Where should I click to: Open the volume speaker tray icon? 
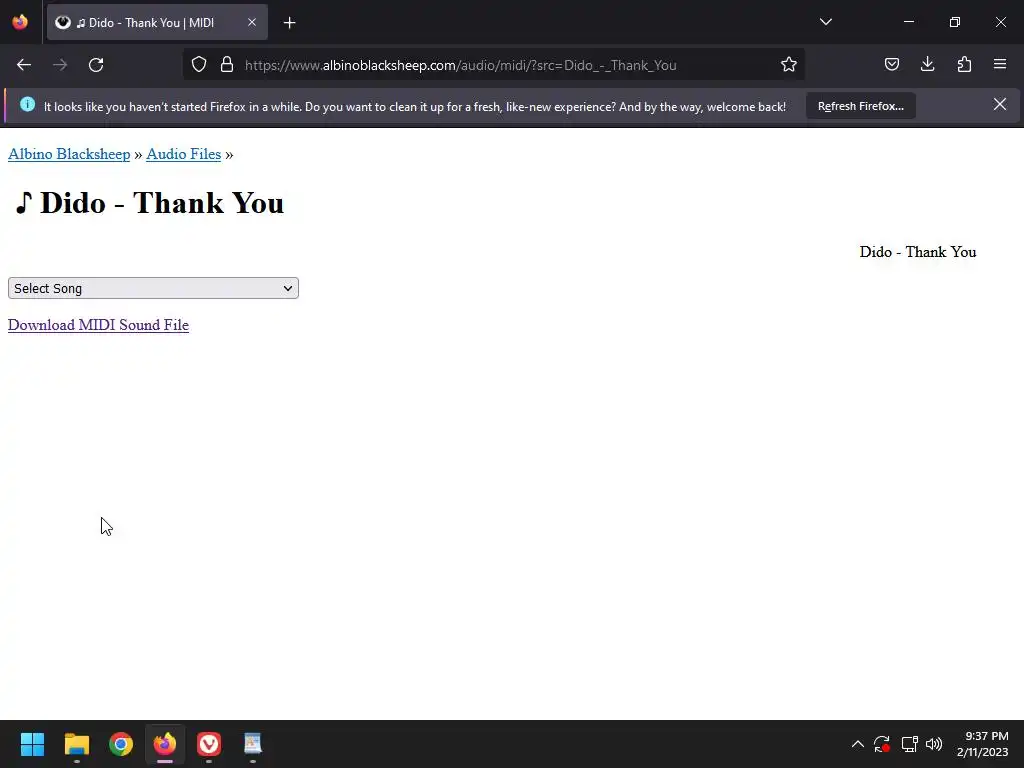pos(934,744)
